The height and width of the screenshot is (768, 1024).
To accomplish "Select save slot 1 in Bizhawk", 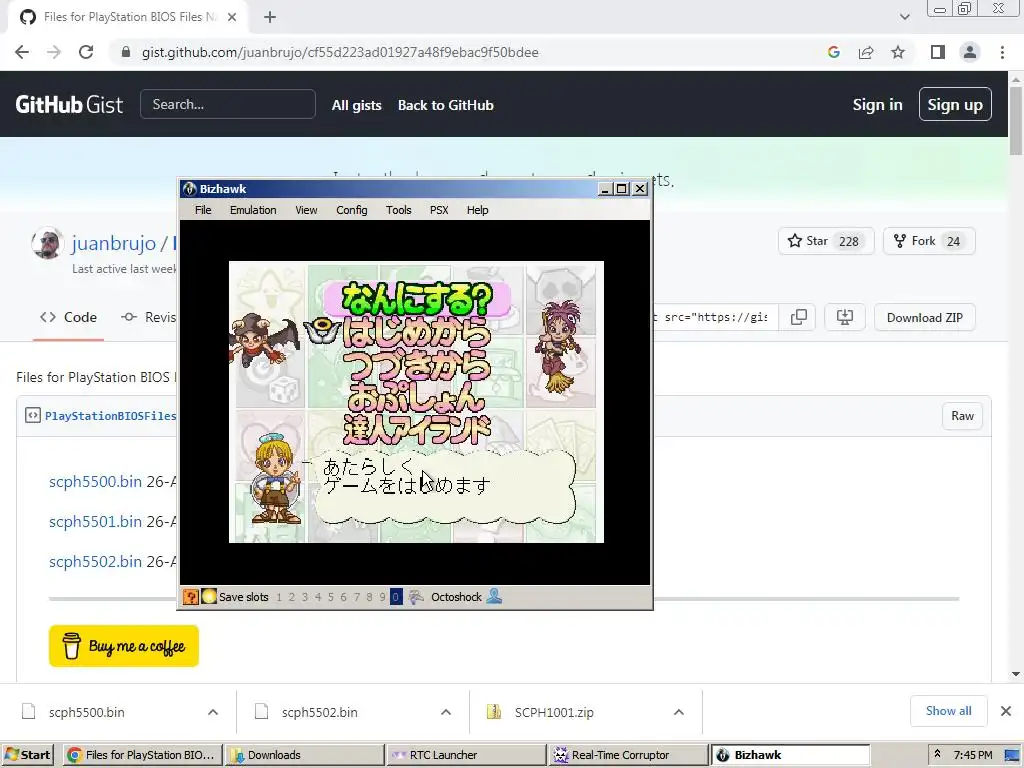I will click(279, 597).
